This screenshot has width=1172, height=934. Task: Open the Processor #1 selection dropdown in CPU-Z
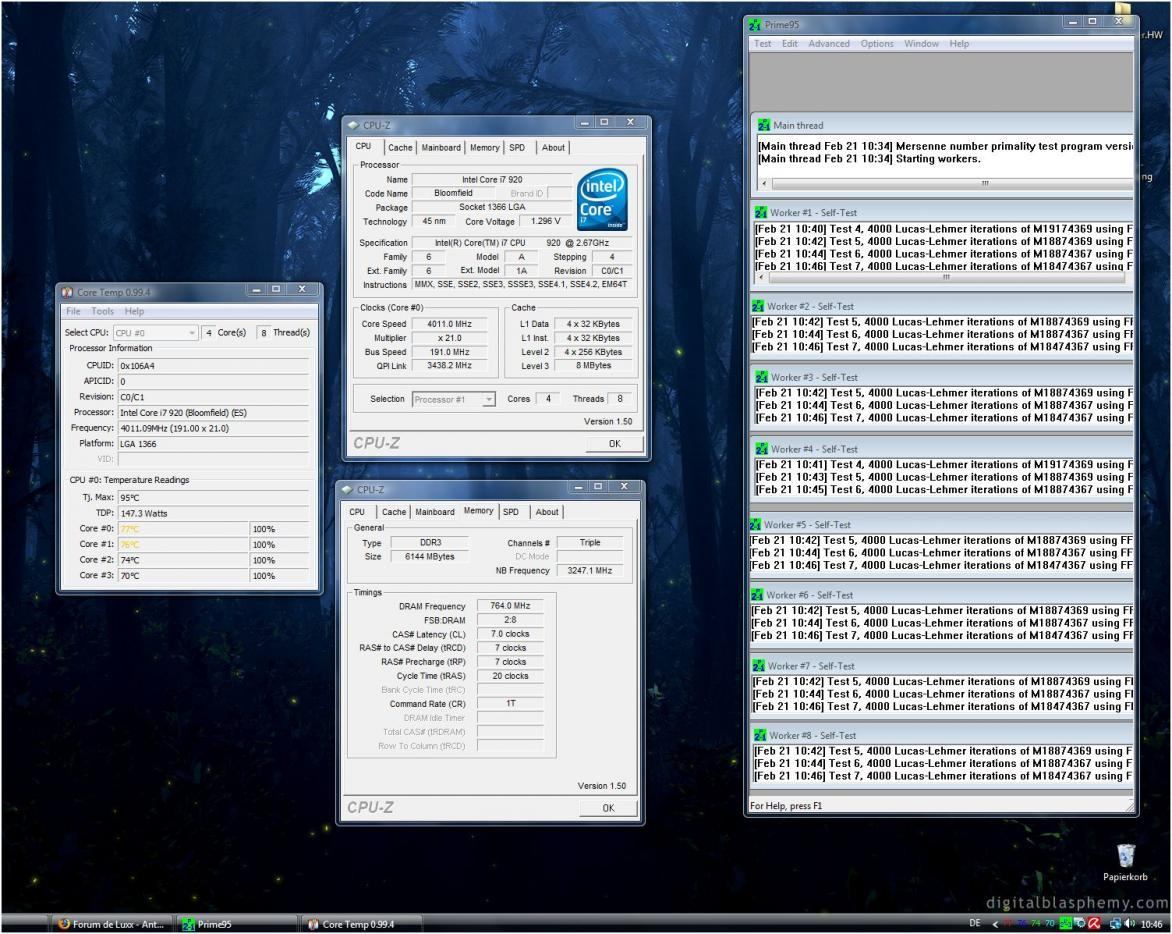(x=454, y=400)
